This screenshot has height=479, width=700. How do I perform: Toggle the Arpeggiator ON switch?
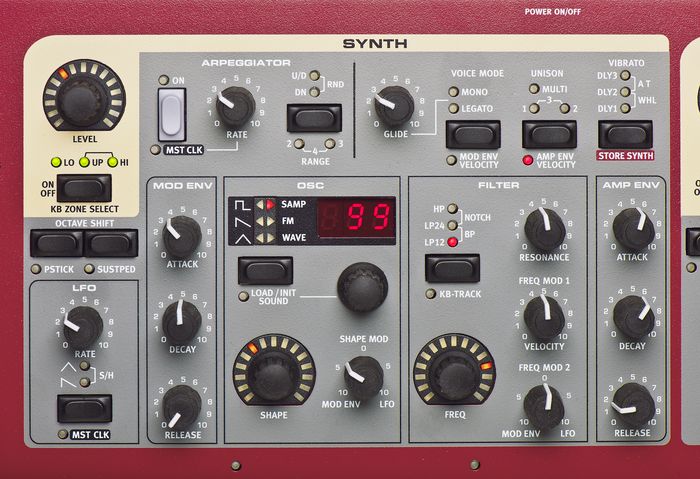click(x=171, y=115)
